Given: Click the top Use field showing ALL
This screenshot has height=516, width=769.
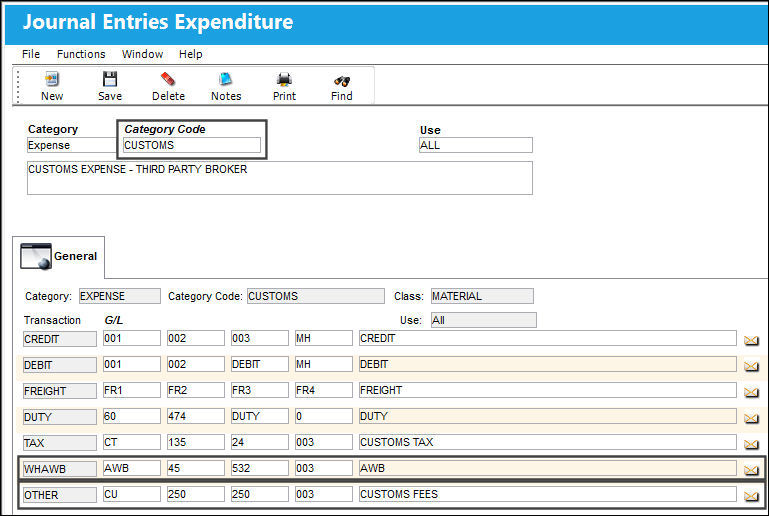Looking at the screenshot, I should tap(476, 145).
